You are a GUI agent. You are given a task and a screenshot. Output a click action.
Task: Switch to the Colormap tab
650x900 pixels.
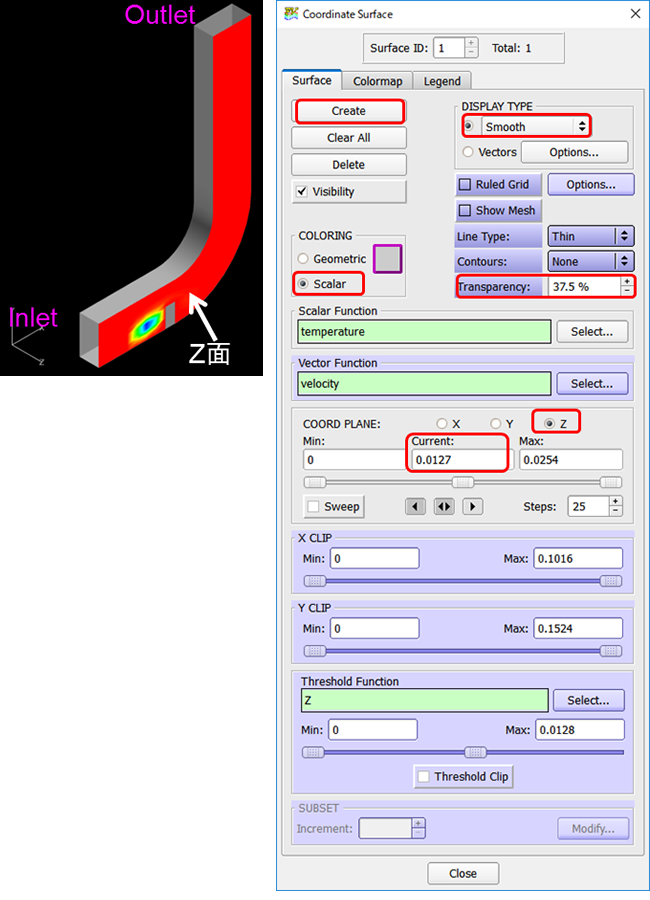(x=376, y=81)
